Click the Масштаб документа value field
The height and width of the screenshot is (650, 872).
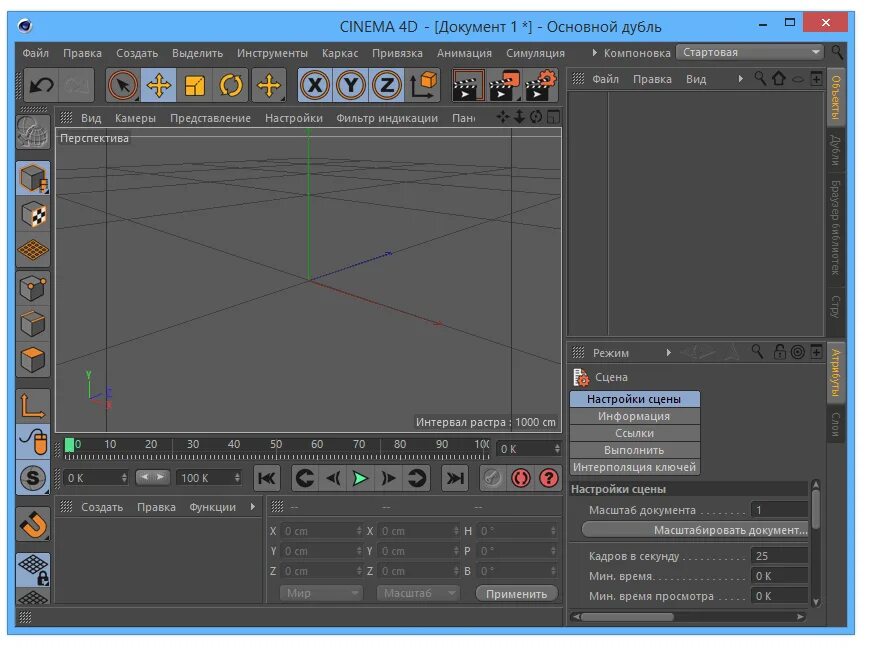coord(779,509)
